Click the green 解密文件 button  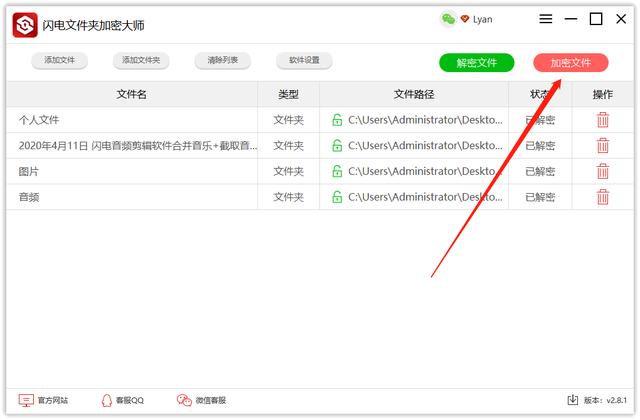[476, 63]
